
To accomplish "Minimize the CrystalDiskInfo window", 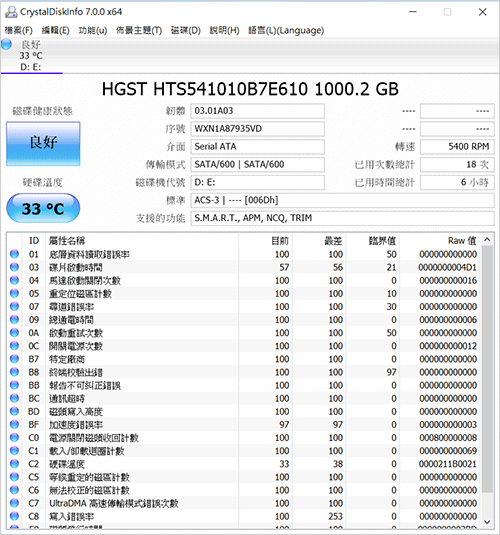I will point(413,12).
